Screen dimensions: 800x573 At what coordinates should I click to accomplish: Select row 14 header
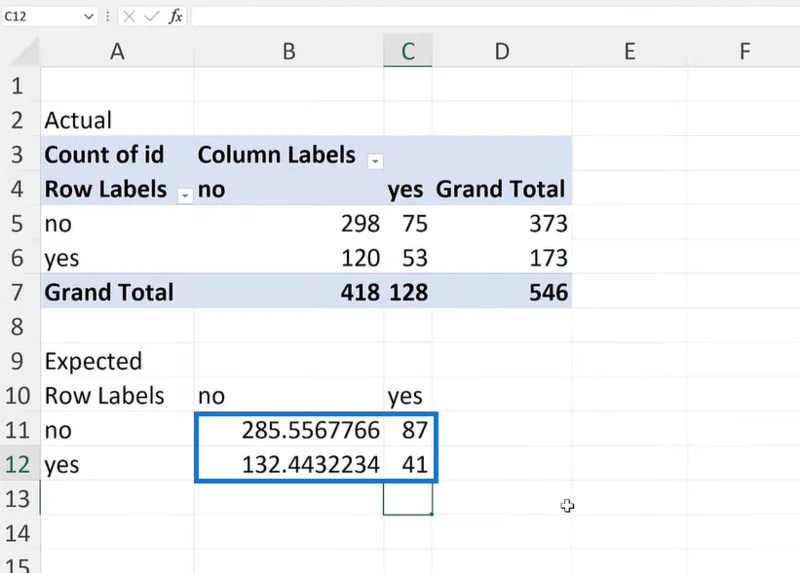18,533
